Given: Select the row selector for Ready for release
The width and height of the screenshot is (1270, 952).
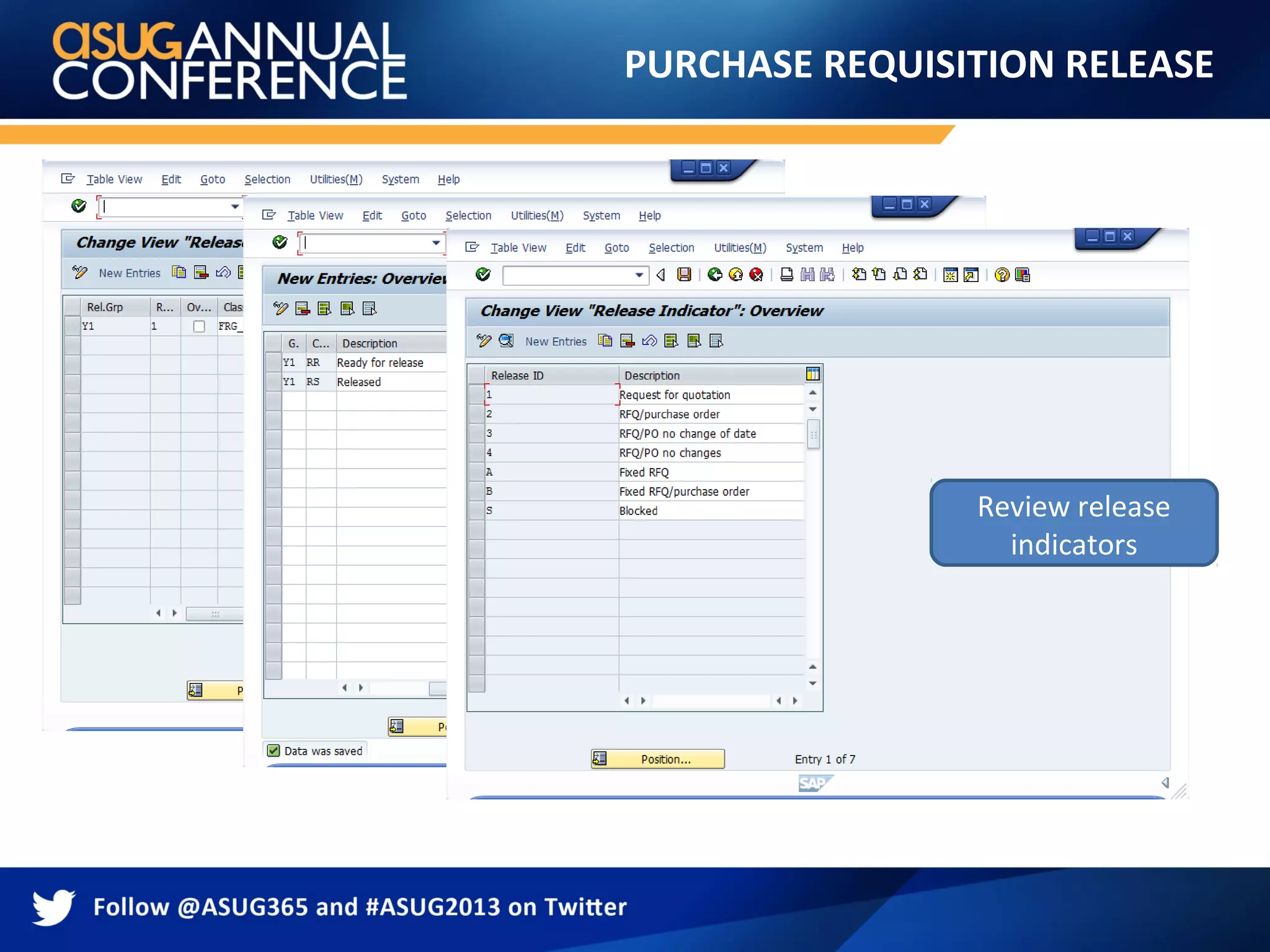Looking at the screenshot, I should click(x=273, y=362).
